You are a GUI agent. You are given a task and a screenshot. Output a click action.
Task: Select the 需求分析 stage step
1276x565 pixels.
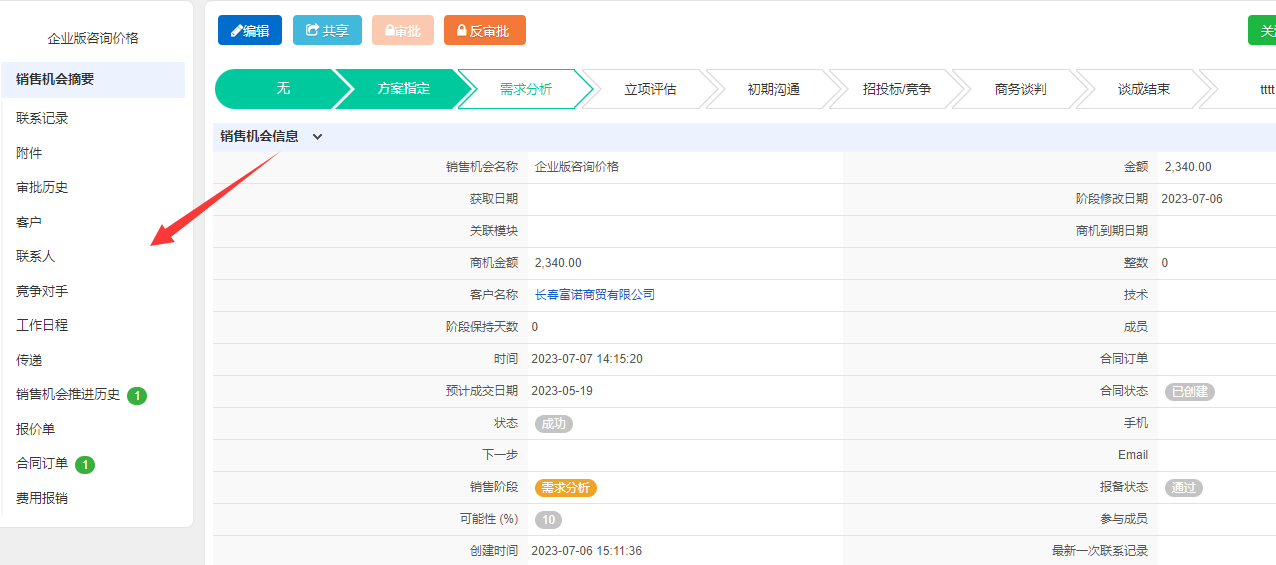pos(526,89)
